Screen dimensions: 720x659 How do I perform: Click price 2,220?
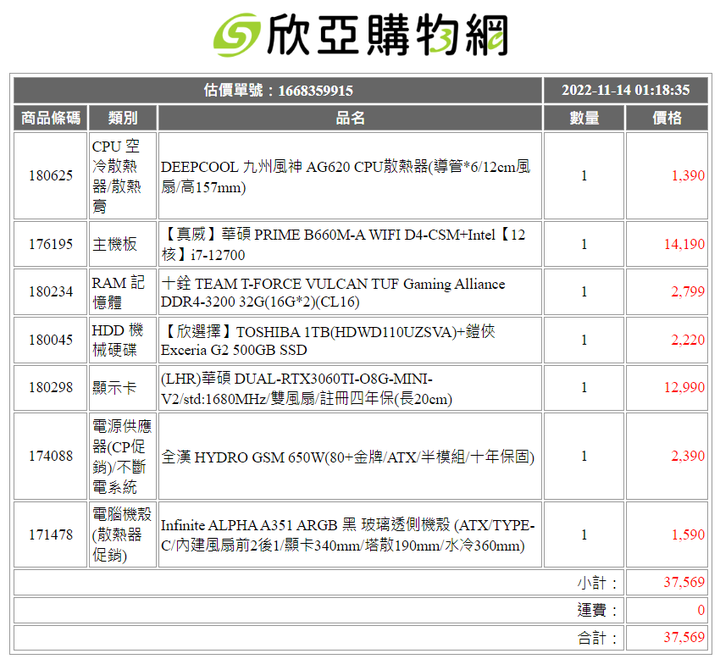688,340
